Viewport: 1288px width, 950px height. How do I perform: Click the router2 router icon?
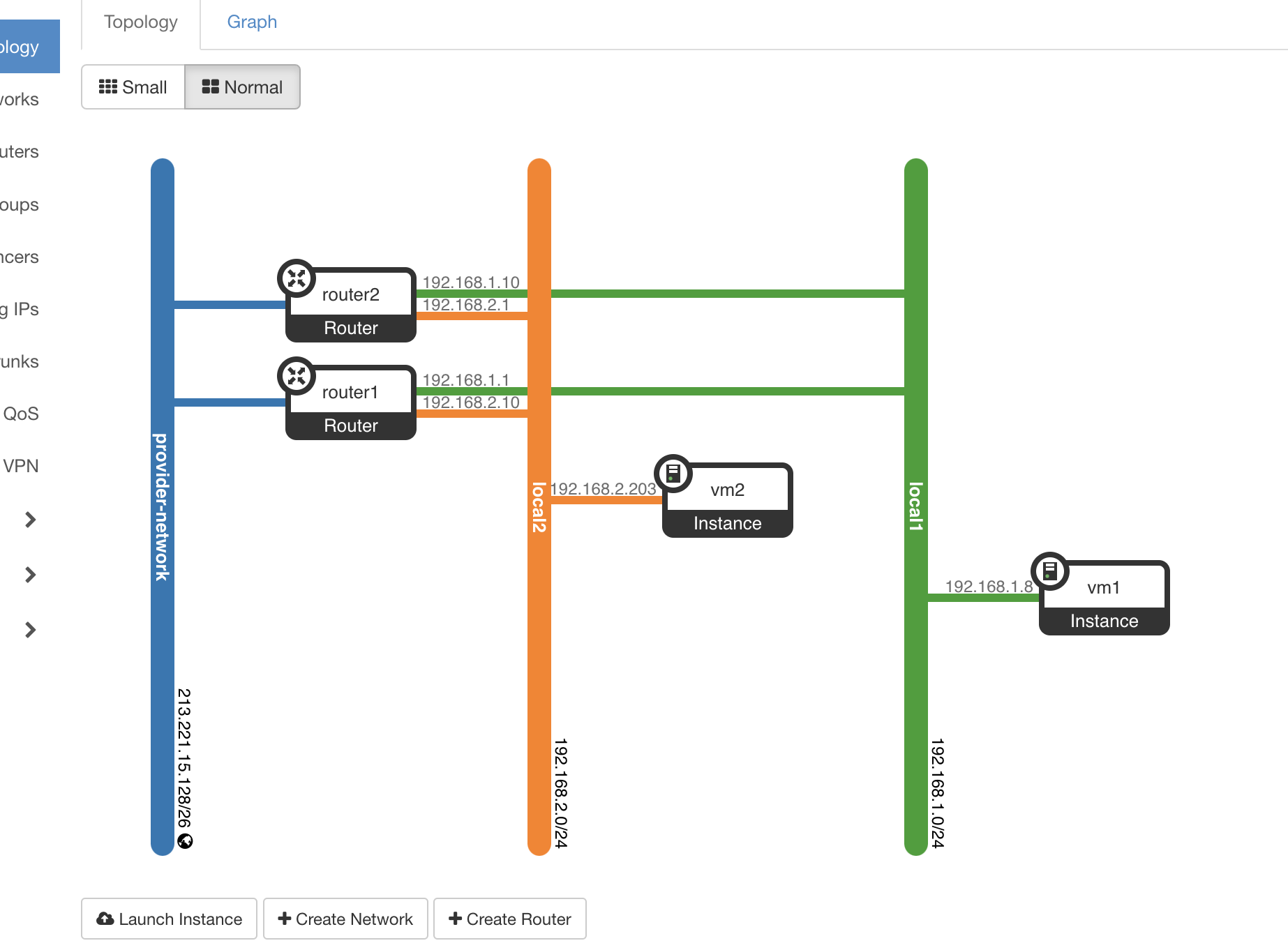[x=297, y=278]
